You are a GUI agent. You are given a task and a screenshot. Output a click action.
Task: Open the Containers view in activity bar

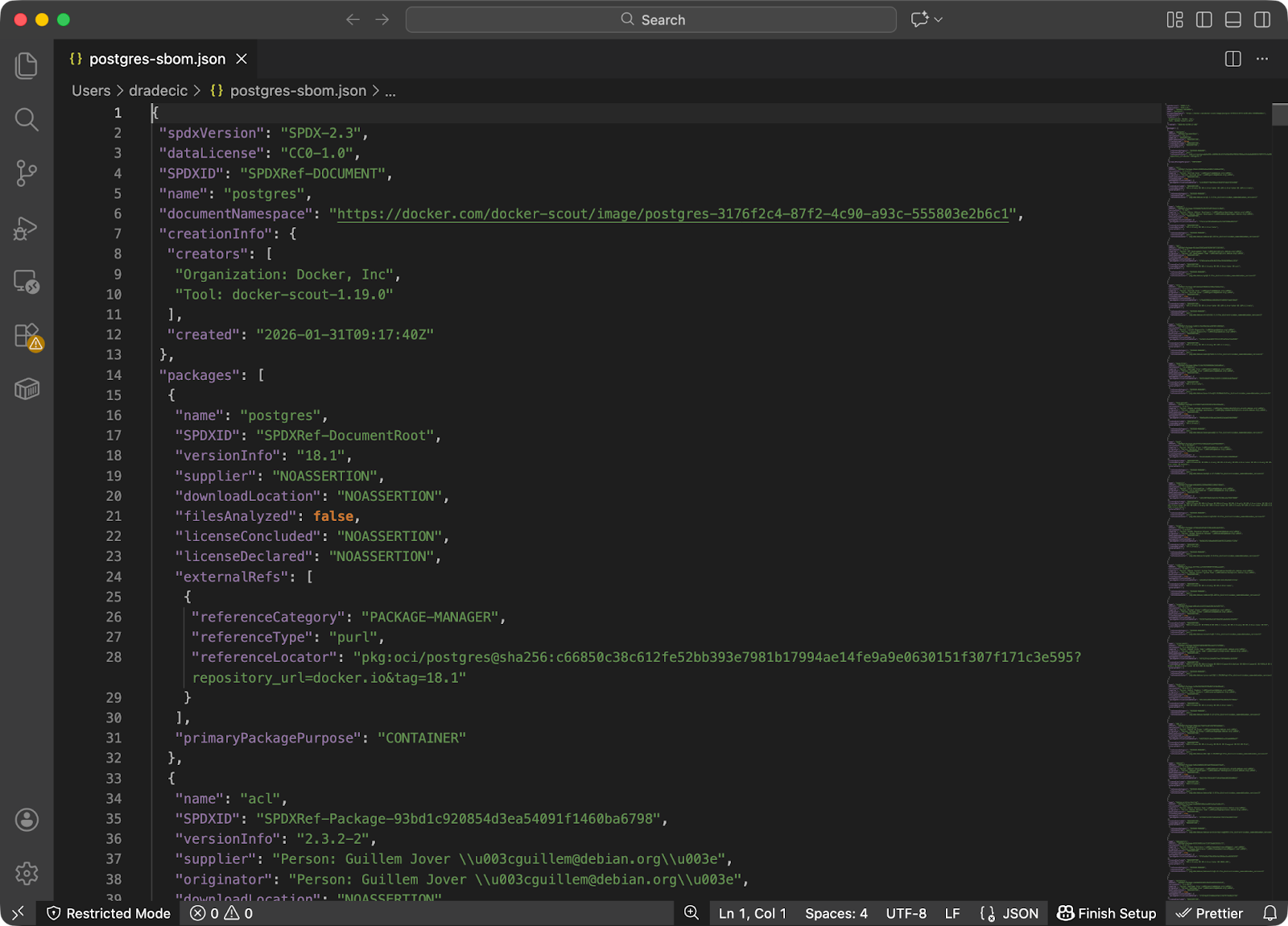(27, 390)
